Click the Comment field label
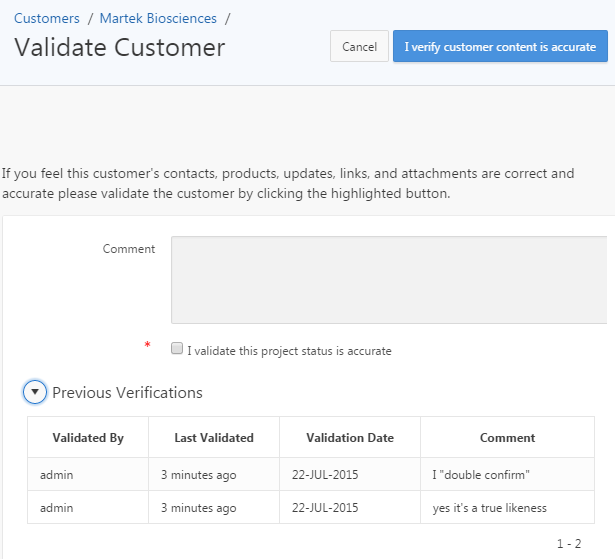This screenshot has width=615, height=559. coord(129,249)
